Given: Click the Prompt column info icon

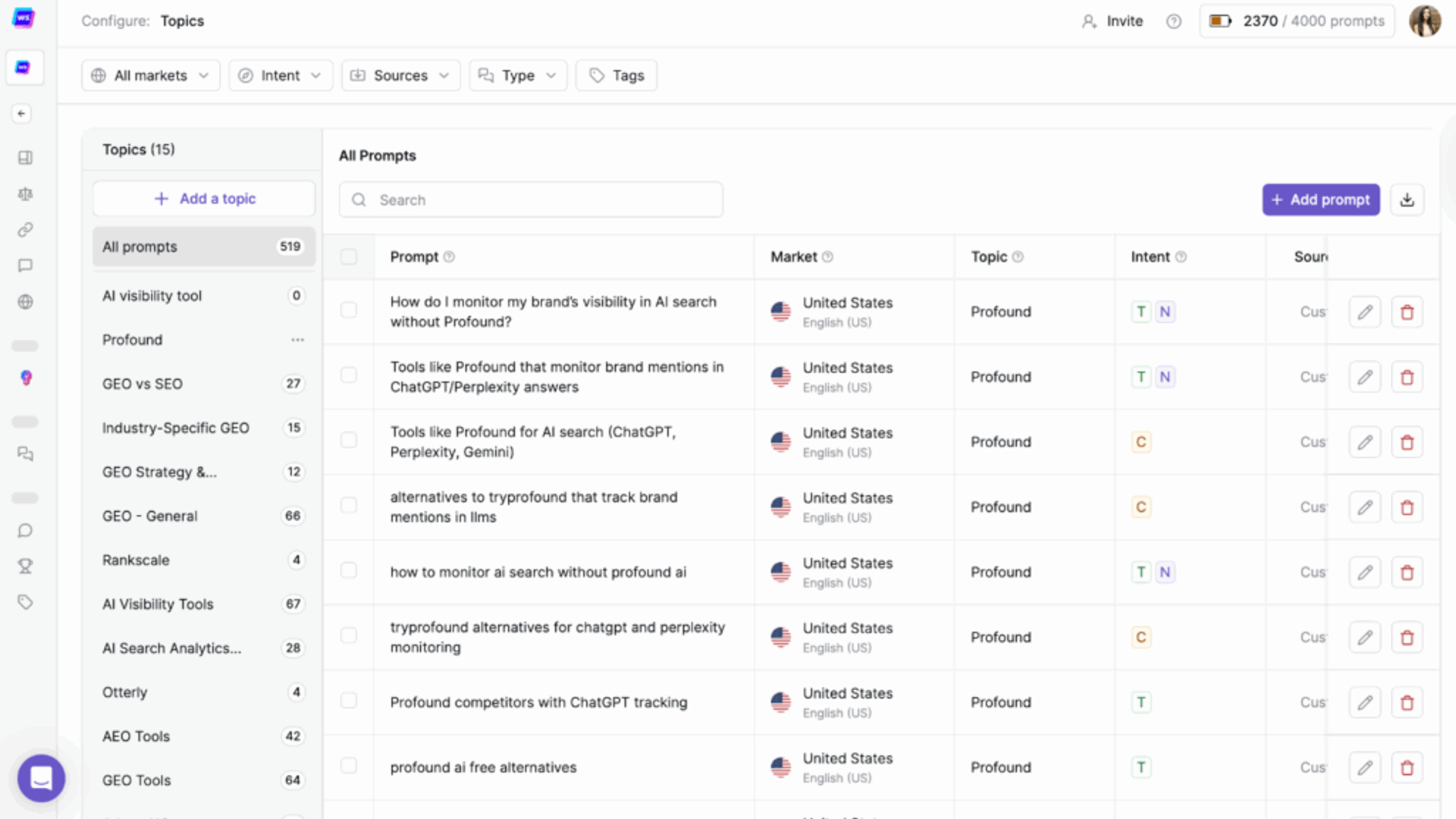Looking at the screenshot, I should [x=449, y=257].
